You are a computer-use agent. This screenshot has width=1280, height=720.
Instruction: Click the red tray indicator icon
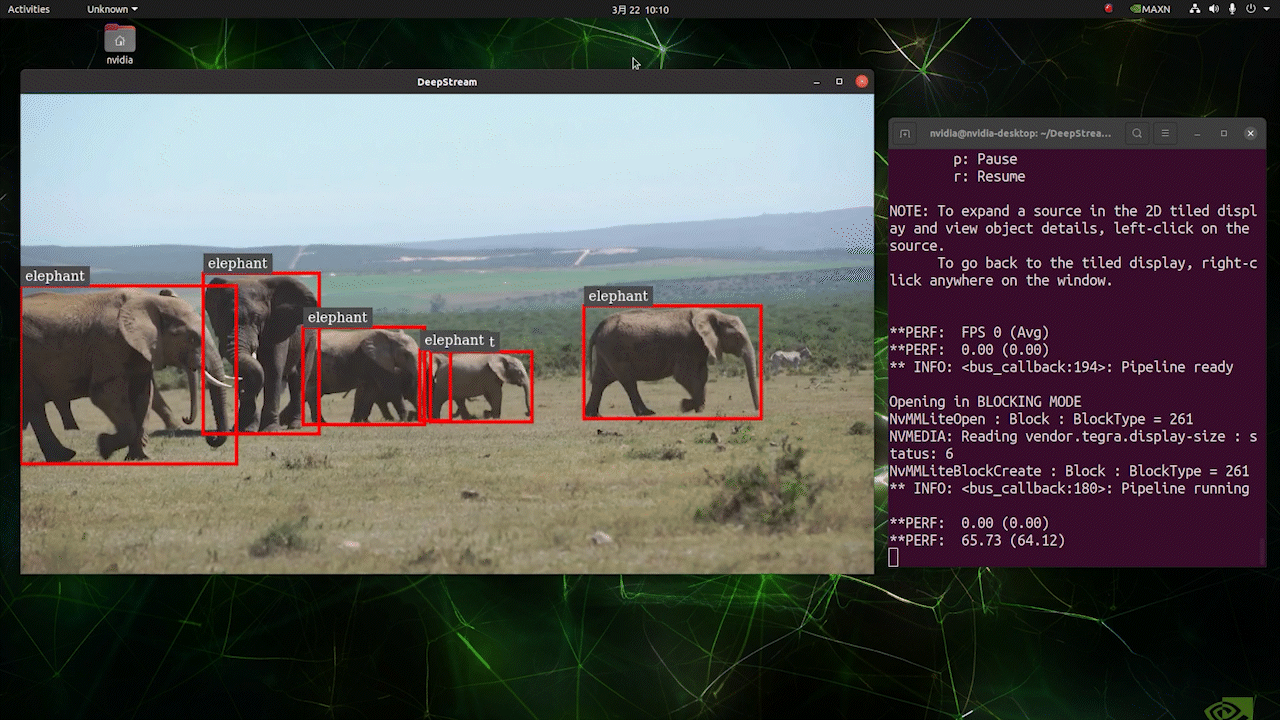click(1108, 9)
